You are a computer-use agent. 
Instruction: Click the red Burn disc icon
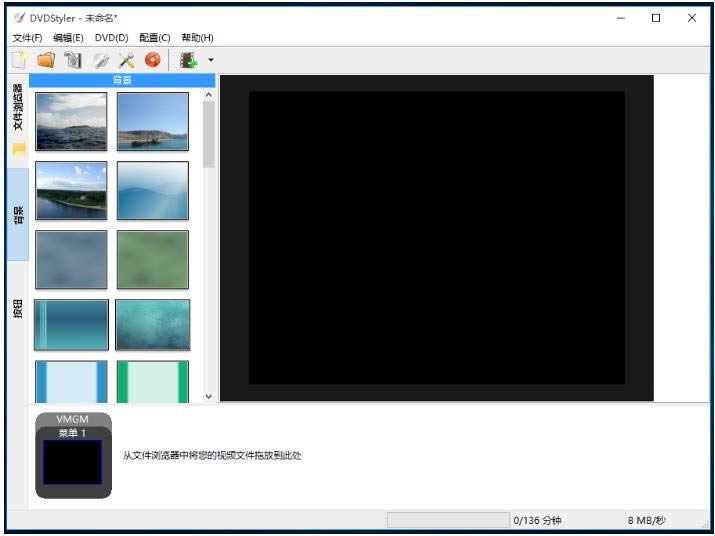tap(153, 60)
